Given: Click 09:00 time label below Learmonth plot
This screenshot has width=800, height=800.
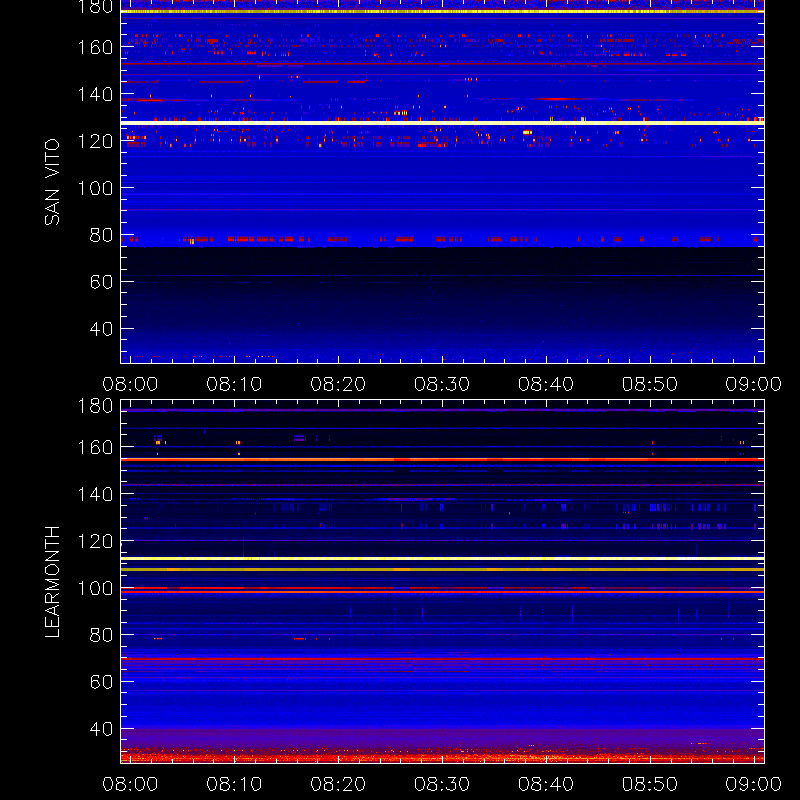Looking at the screenshot, I should pyautogui.click(x=754, y=784).
